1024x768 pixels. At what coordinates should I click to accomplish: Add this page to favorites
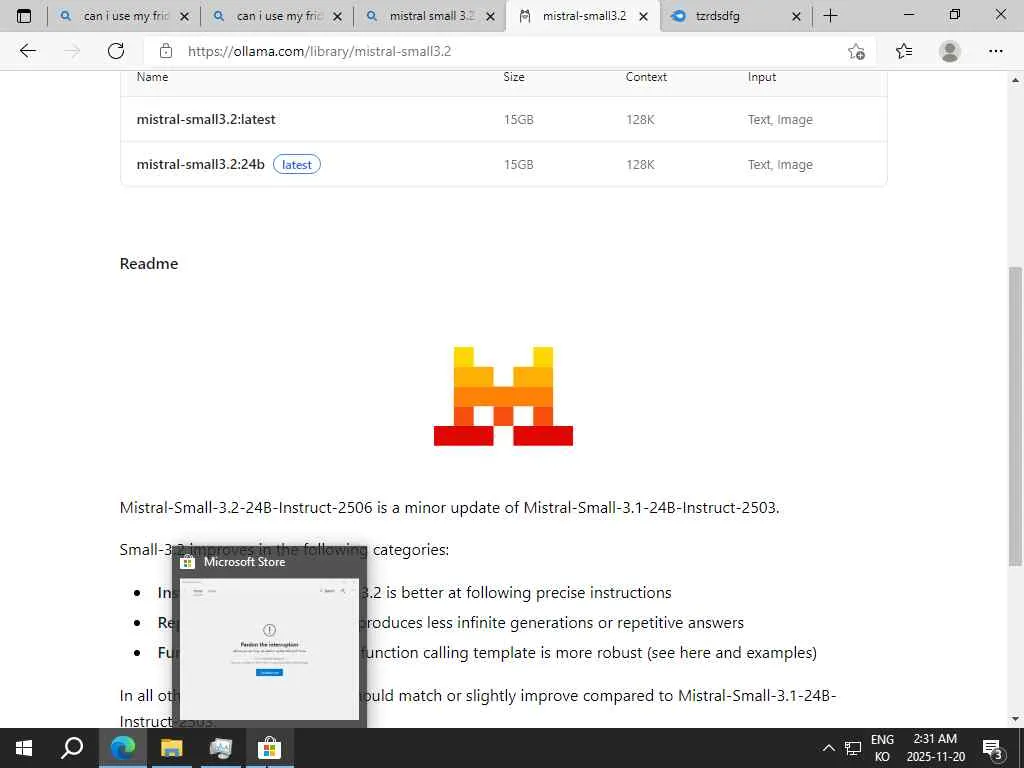click(856, 51)
